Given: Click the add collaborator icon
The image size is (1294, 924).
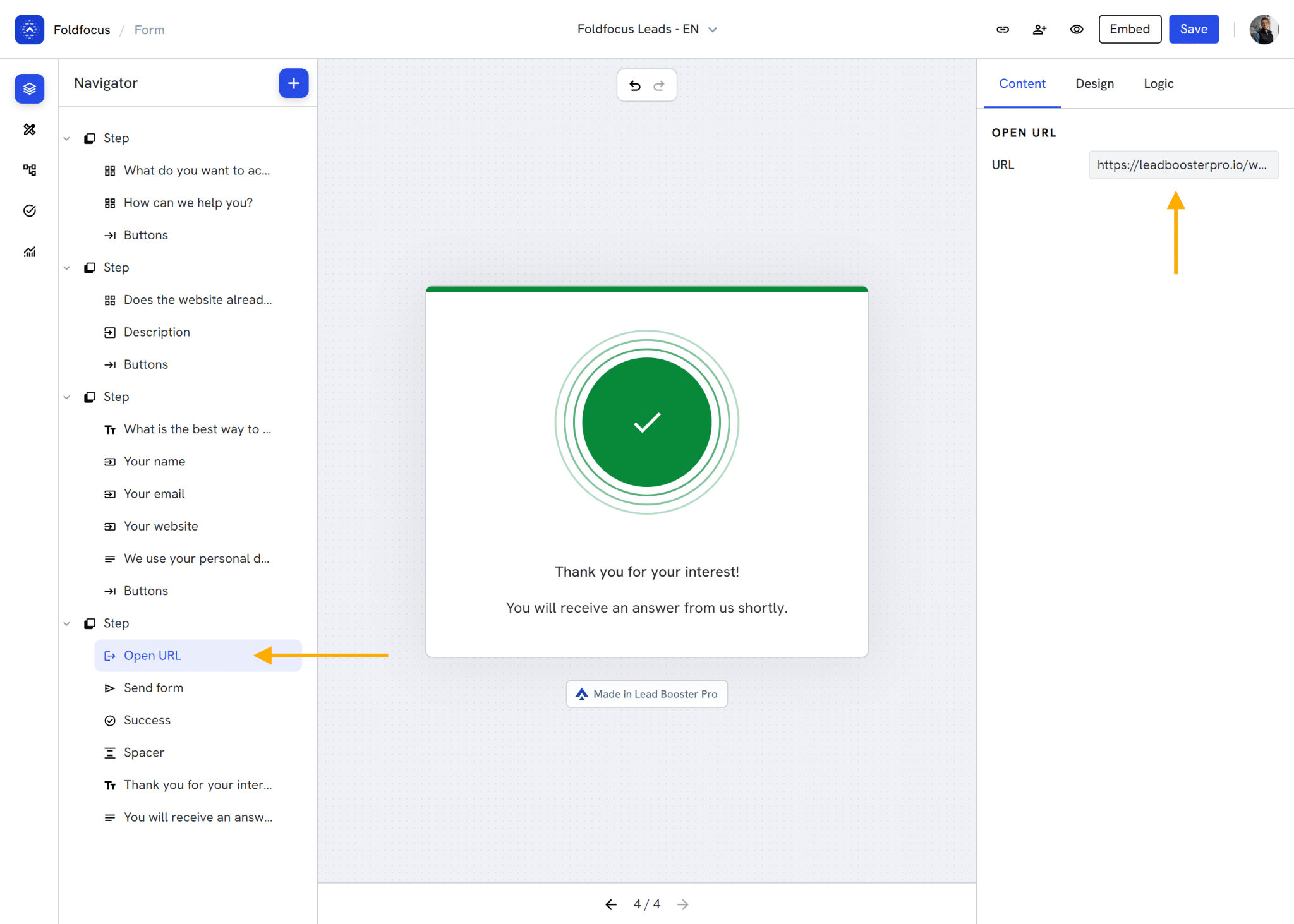Looking at the screenshot, I should [1039, 29].
